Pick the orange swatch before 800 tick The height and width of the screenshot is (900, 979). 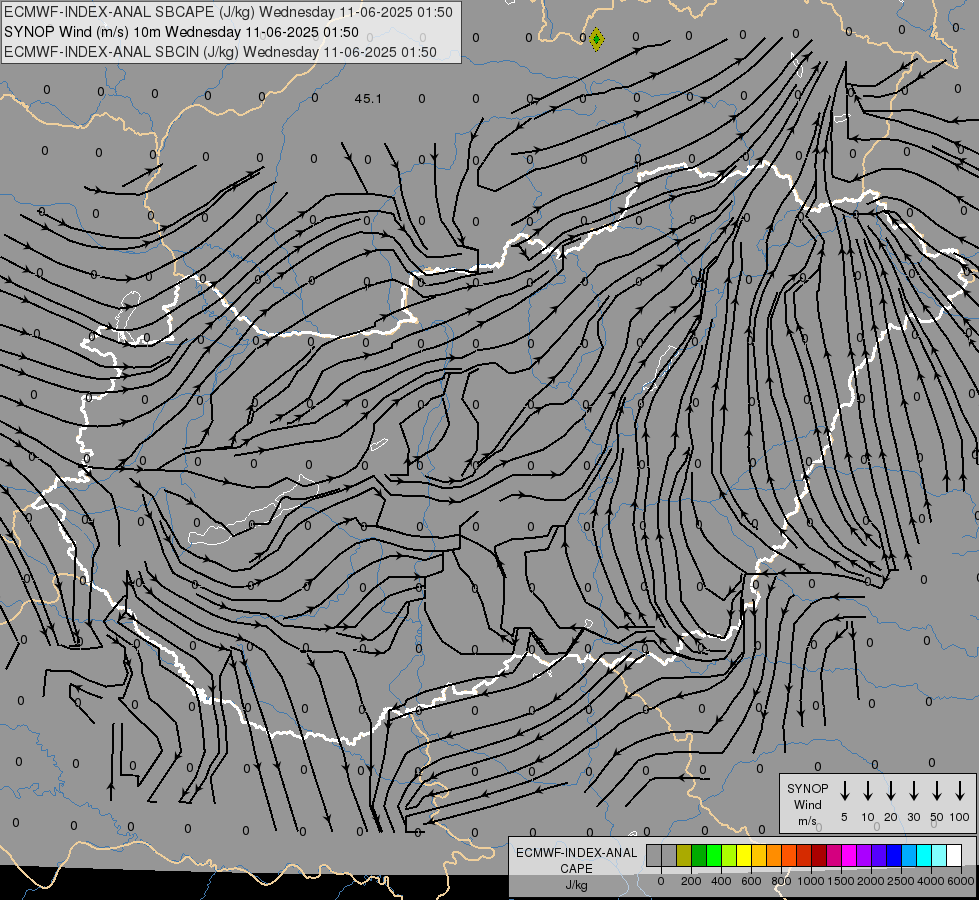click(774, 855)
